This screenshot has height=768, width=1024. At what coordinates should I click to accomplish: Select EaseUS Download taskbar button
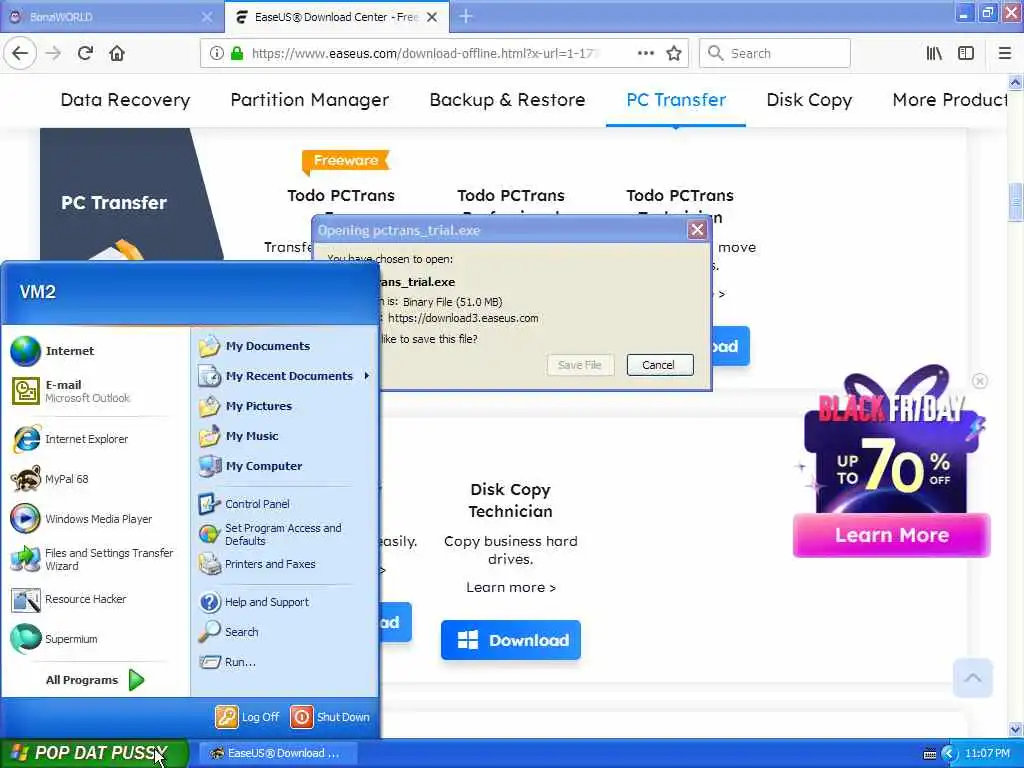pyautogui.click(x=277, y=753)
